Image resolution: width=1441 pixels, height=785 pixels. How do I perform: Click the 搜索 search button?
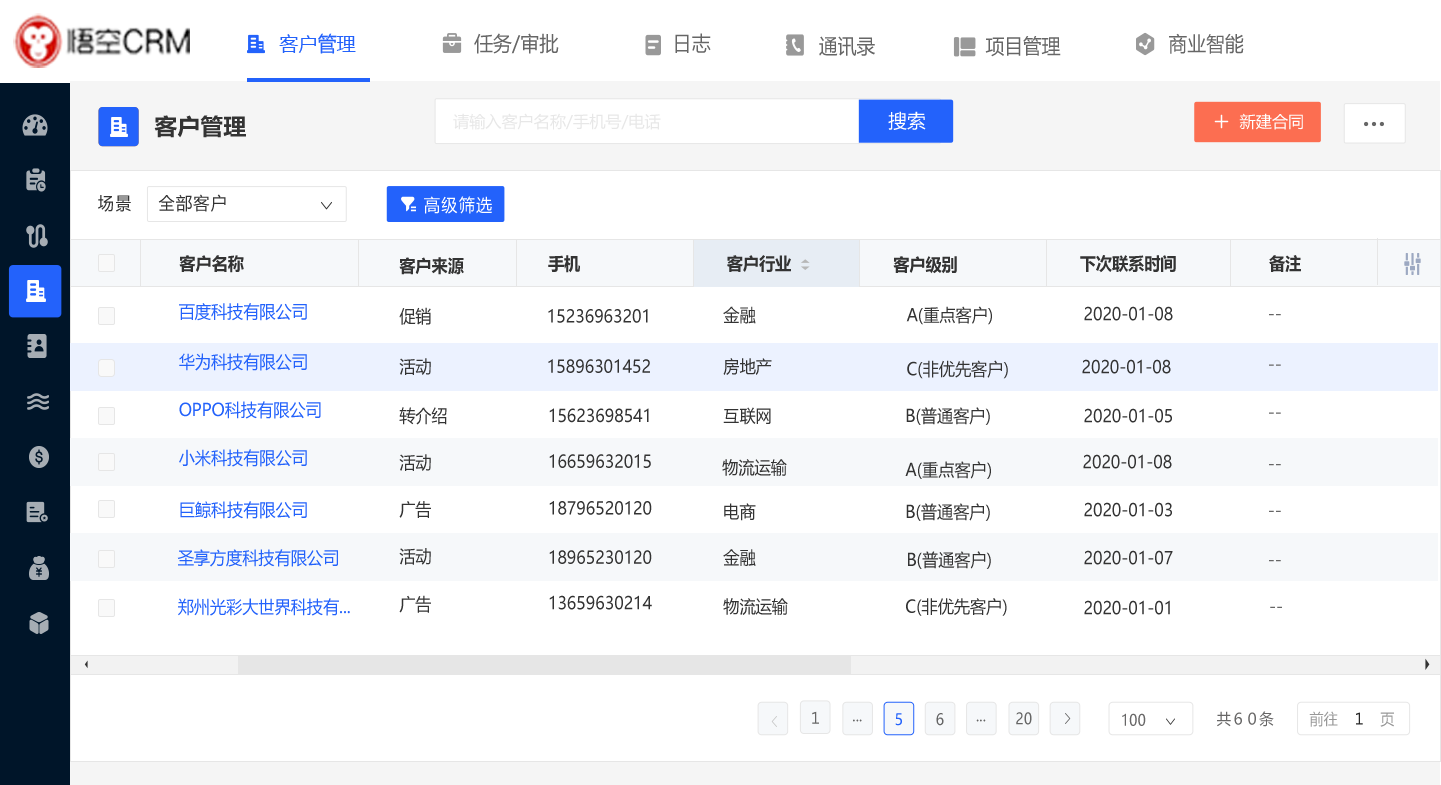pyautogui.click(x=906, y=121)
